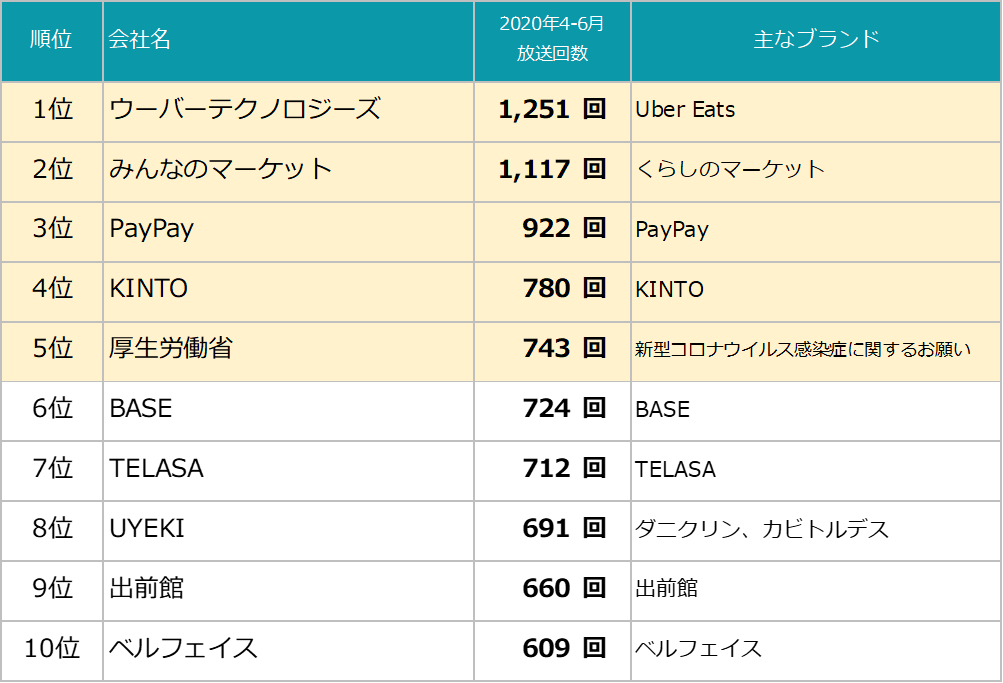
Task: Click the 主なブランド column header
Action: pyautogui.click(x=816, y=41)
